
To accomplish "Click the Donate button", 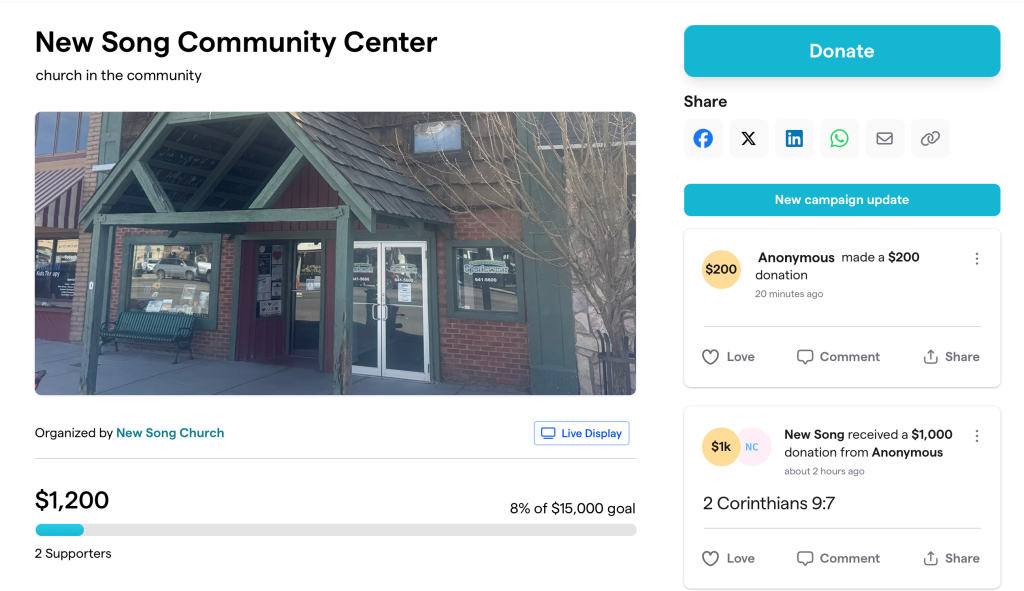I will click(842, 51).
